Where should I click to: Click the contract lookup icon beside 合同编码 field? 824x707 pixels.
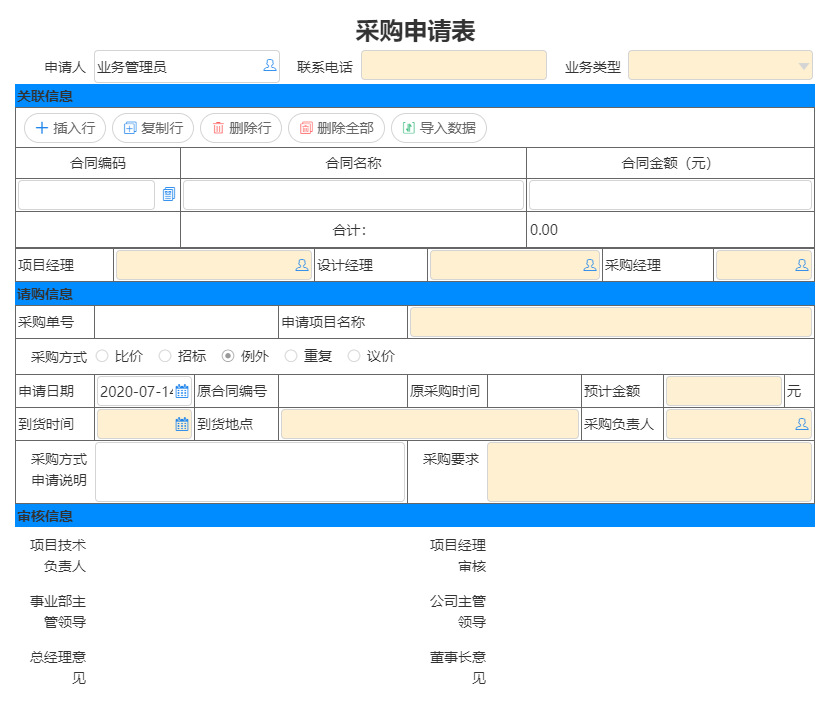click(169, 194)
